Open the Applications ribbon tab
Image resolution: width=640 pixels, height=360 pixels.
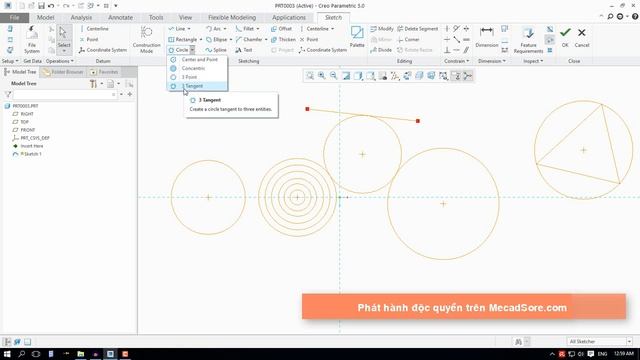pos(289,18)
